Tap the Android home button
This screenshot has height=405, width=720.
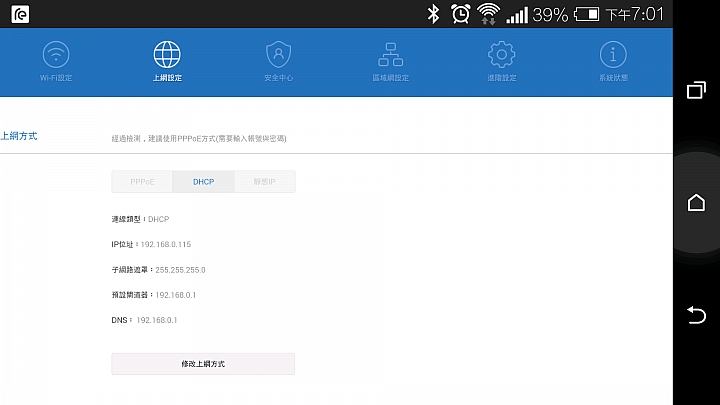[x=696, y=202]
